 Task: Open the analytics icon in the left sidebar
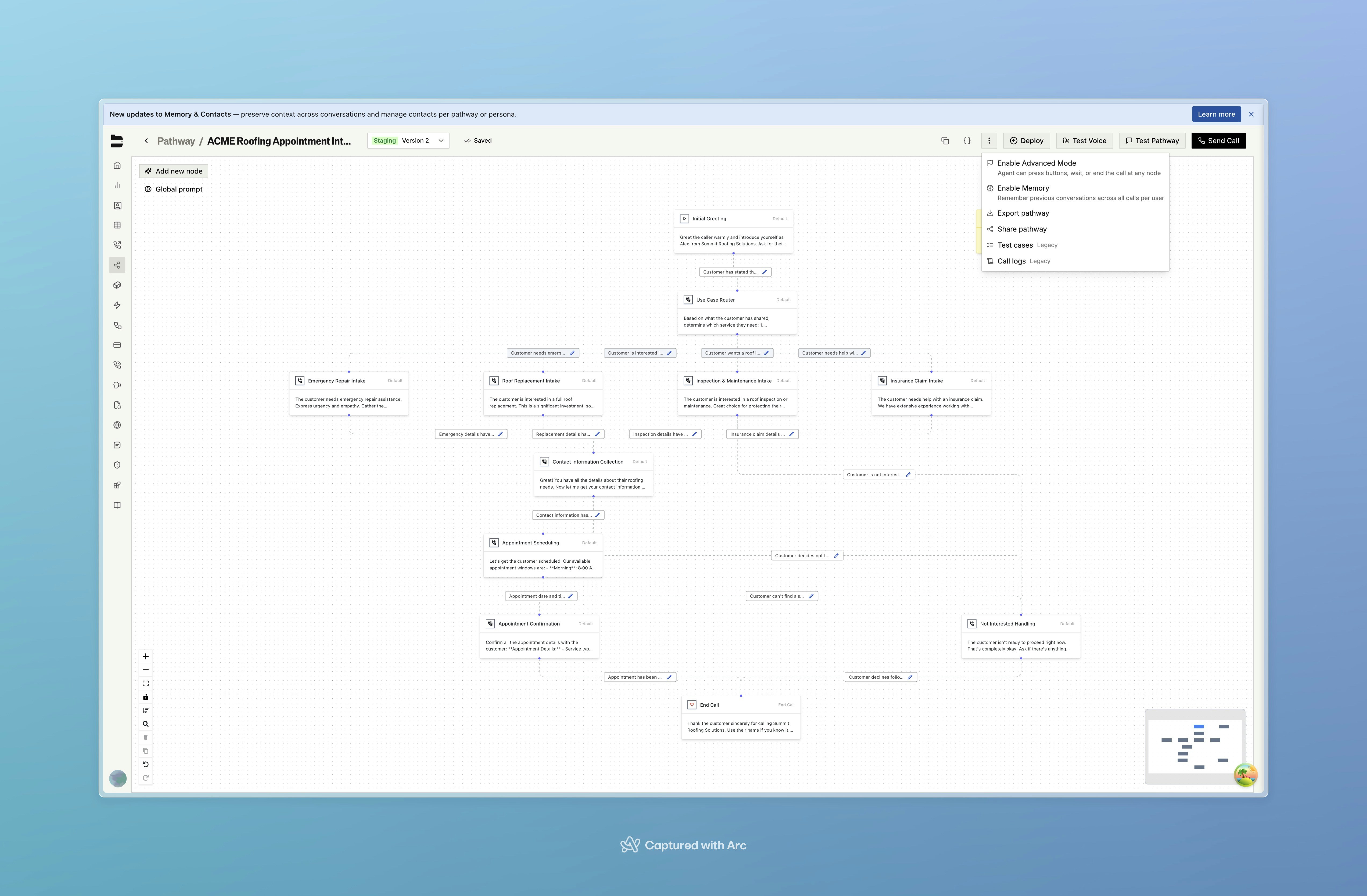(x=117, y=185)
